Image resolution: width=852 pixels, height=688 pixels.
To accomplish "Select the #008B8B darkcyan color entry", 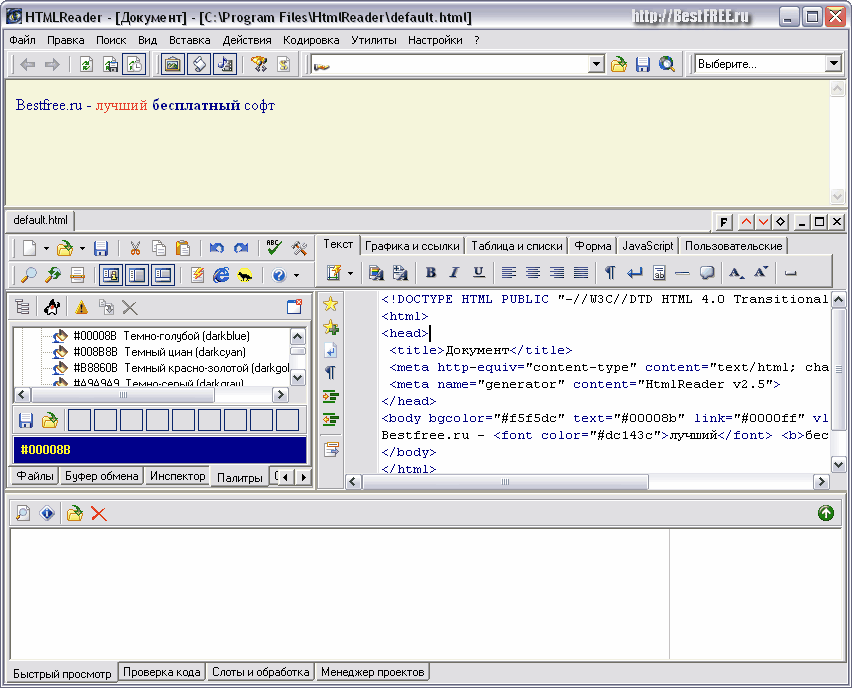I will (x=158, y=352).
